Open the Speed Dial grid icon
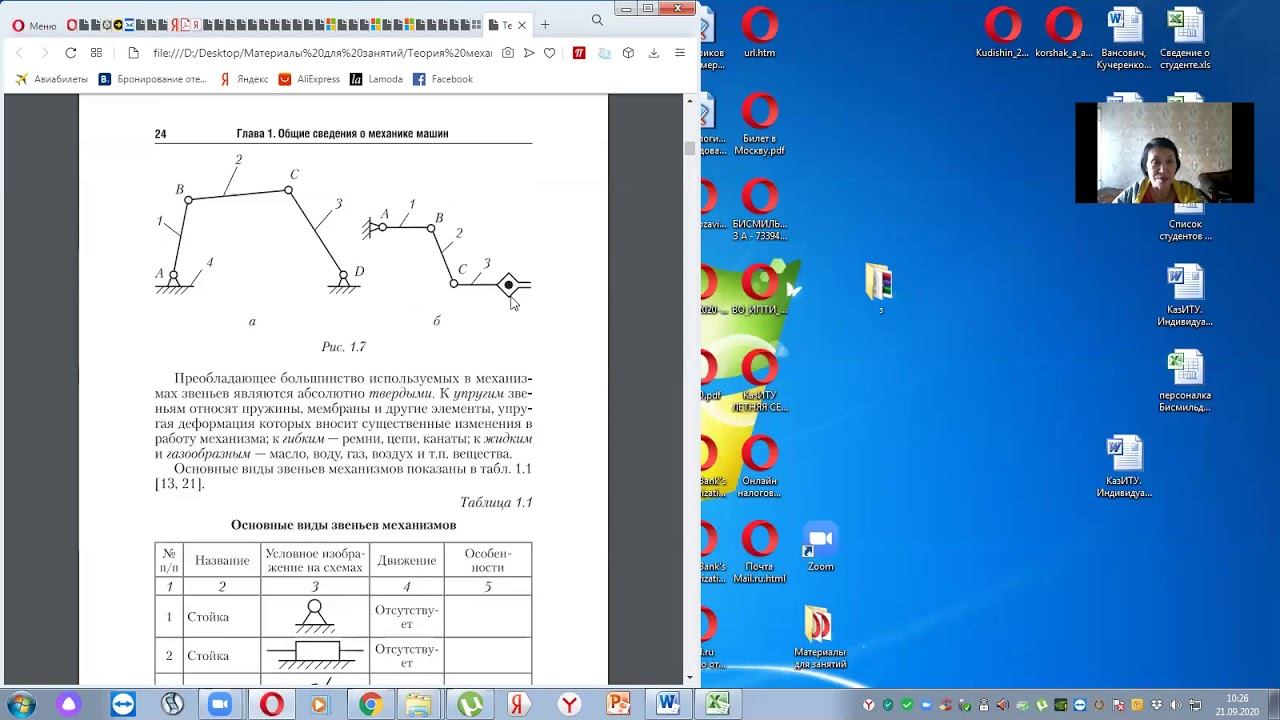Viewport: 1280px width, 720px height. [96, 53]
